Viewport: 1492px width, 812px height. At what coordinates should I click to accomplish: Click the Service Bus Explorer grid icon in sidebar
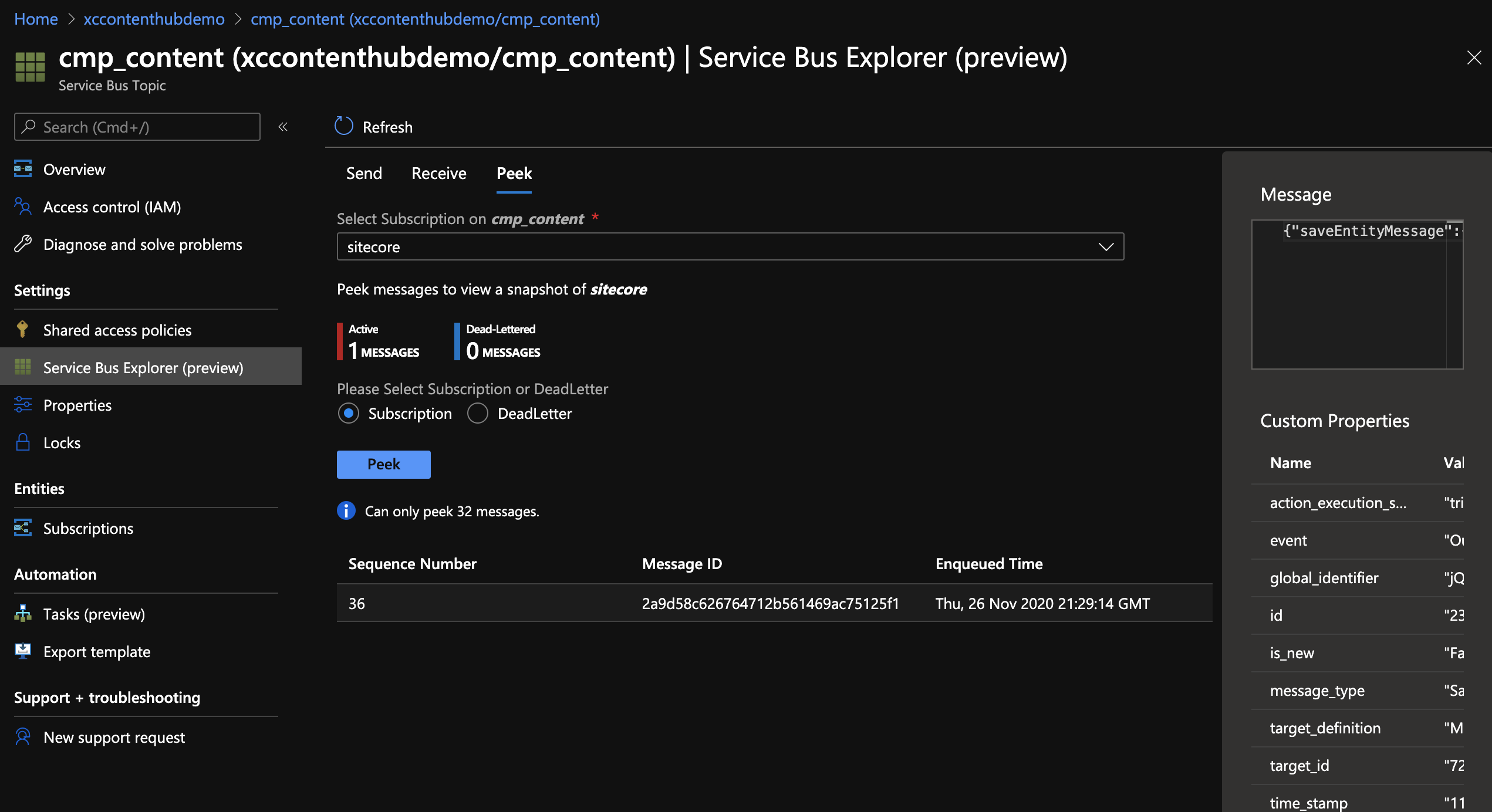[x=23, y=367]
